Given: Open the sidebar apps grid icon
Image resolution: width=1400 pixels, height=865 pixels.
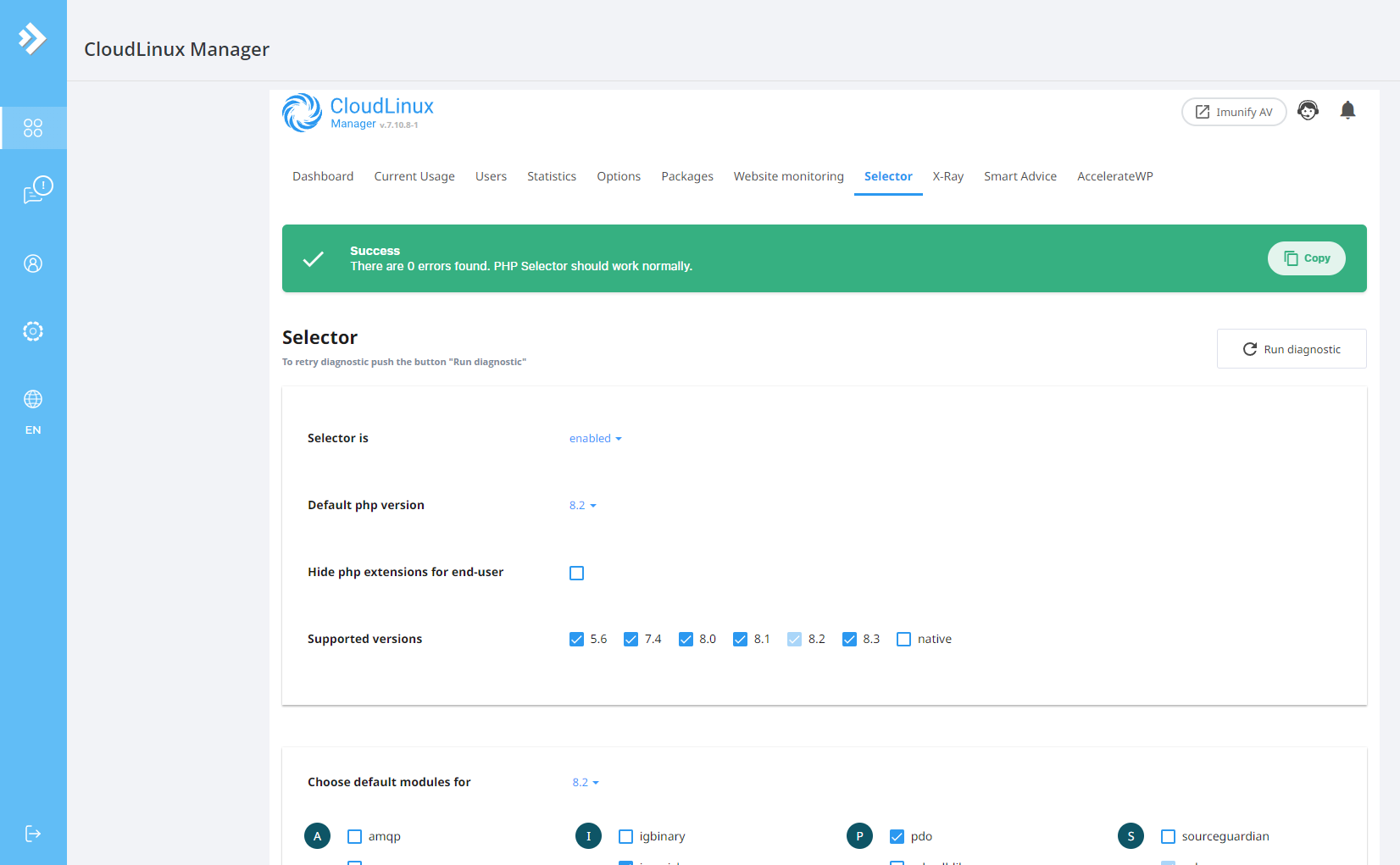Looking at the screenshot, I should coord(33,128).
